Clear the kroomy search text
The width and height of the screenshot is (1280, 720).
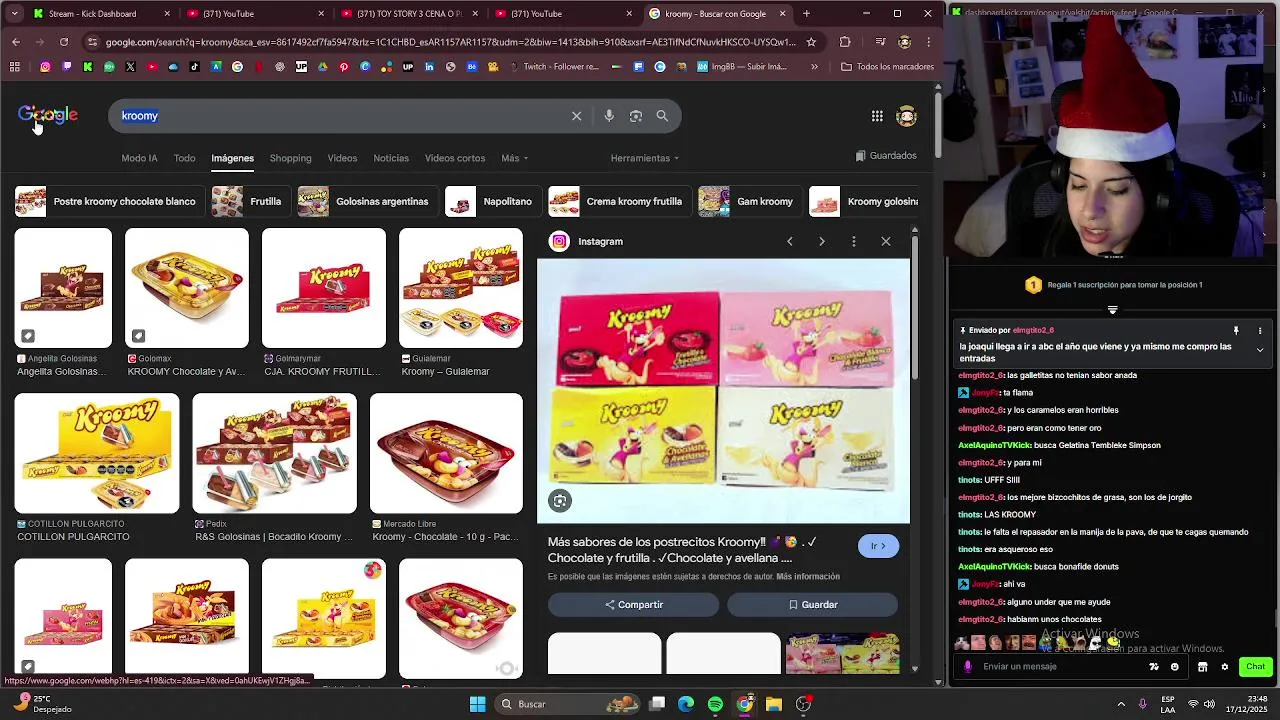pyautogui.click(x=576, y=116)
